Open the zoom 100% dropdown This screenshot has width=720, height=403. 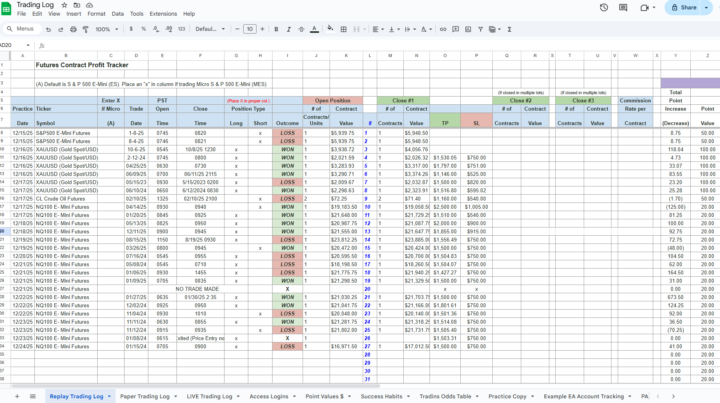108,29
